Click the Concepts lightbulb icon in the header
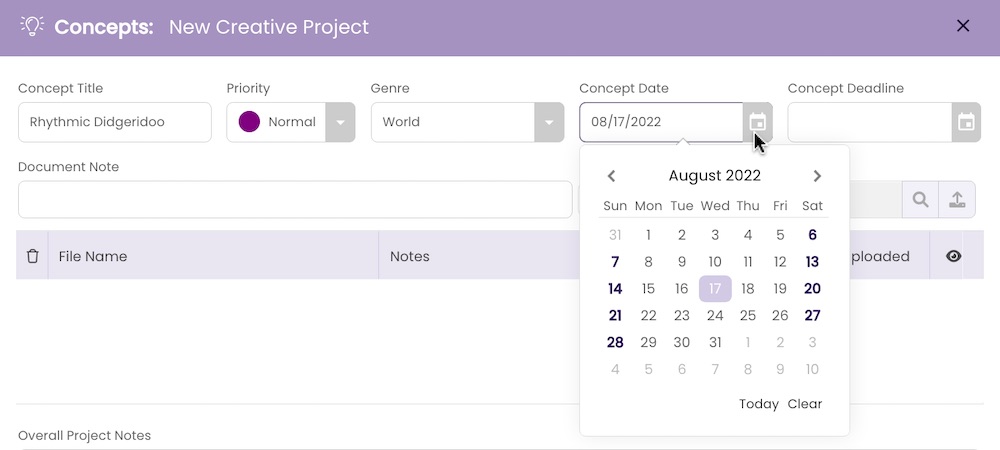The image size is (1000, 450). [32, 26]
